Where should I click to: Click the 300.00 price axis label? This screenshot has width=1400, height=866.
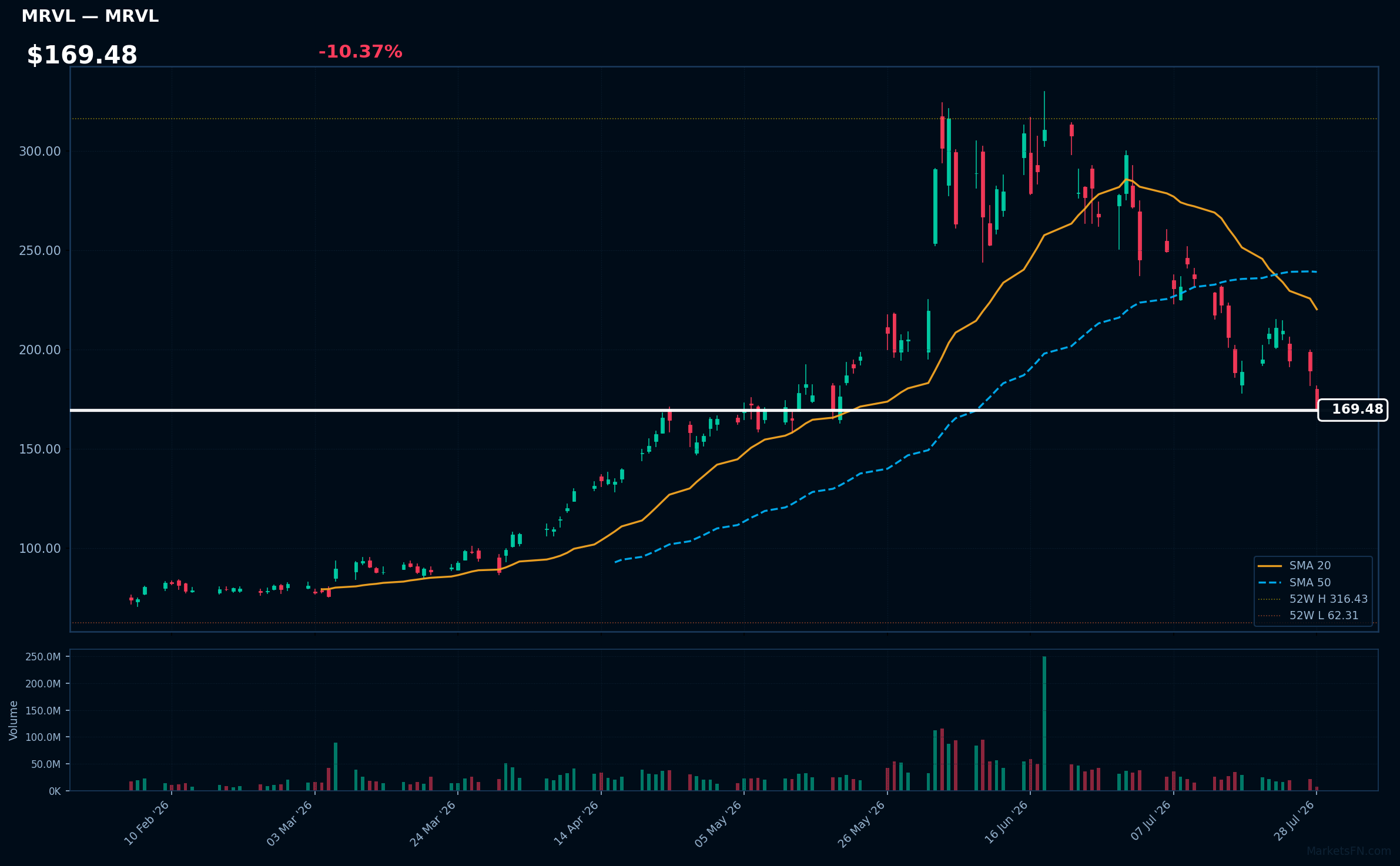[40, 152]
